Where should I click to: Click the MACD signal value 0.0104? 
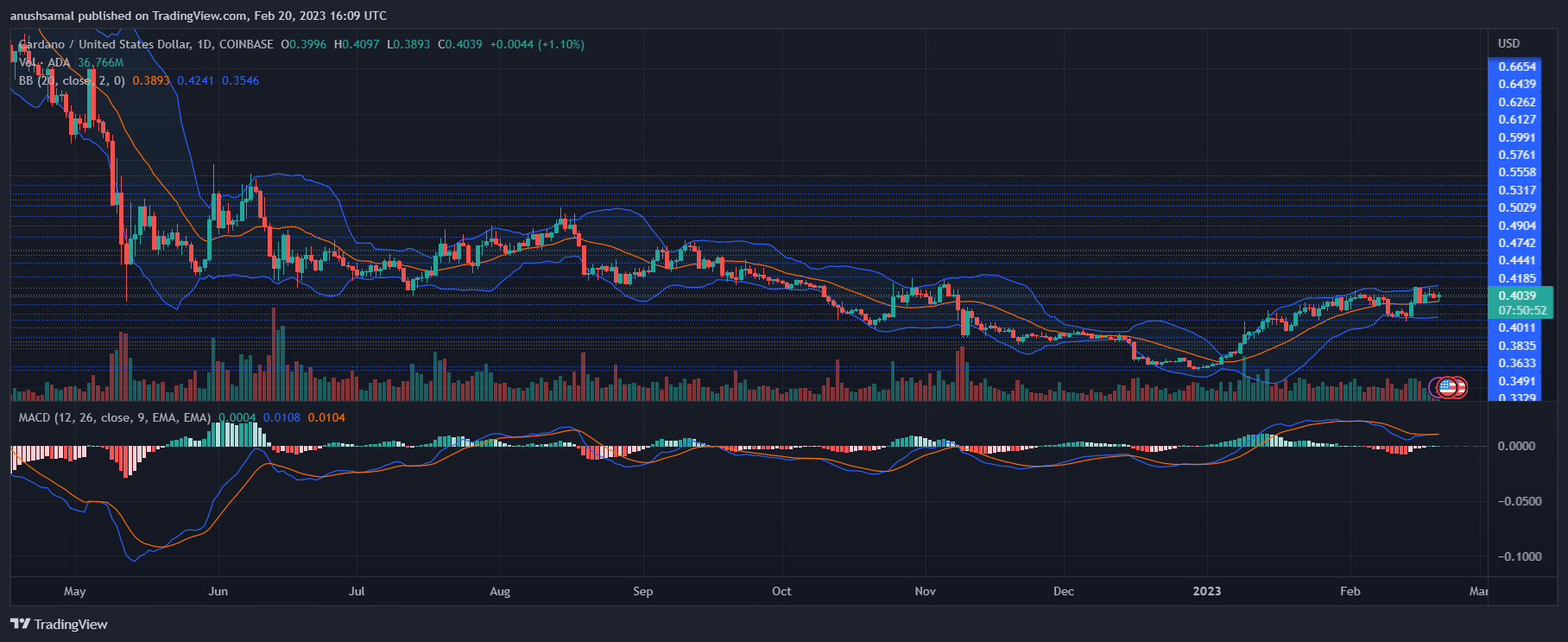point(326,417)
